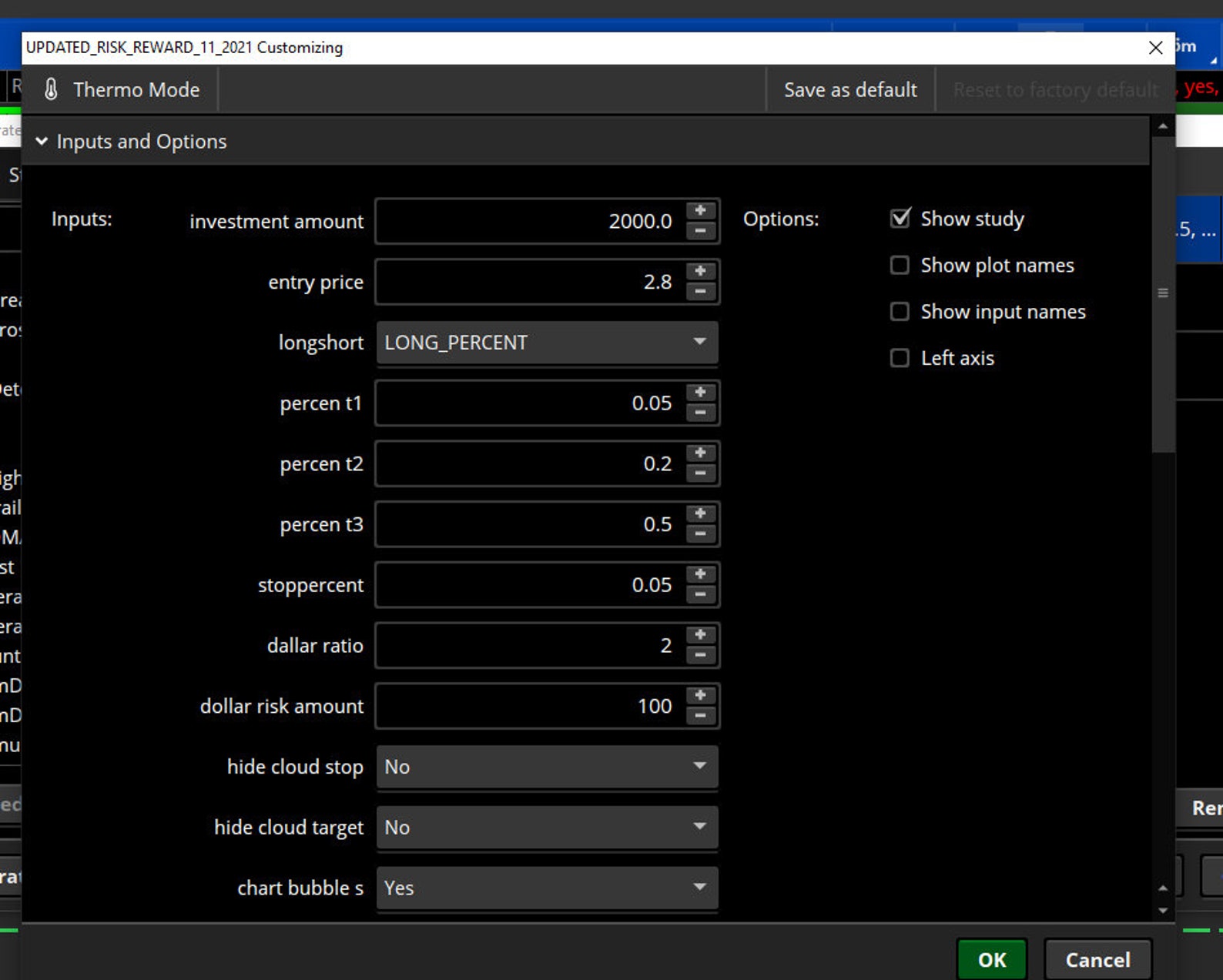Confirm settings with the OK button
This screenshot has width=1223, height=980.
tap(992, 960)
